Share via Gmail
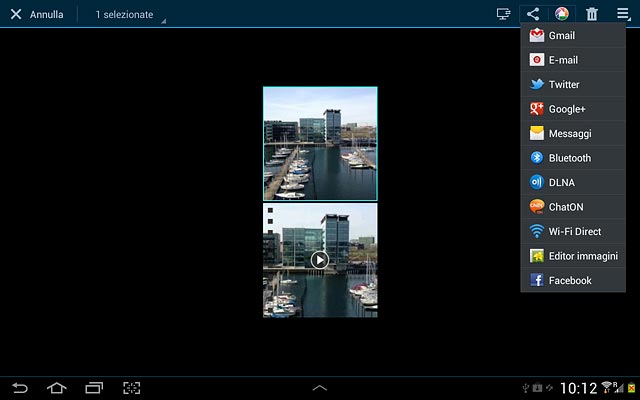This screenshot has height=400, width=640. click(x=573, y=36)
